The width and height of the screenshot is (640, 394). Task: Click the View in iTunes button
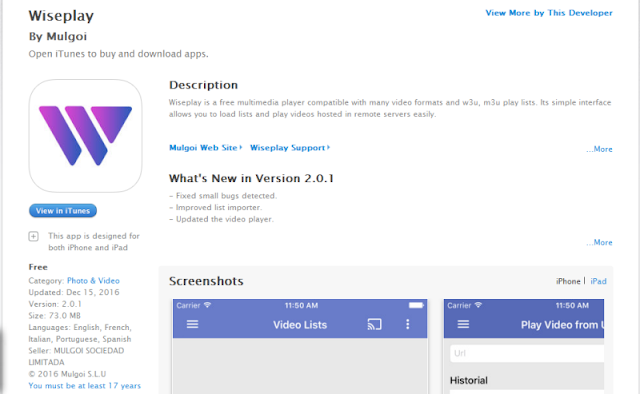pos(63,211)
